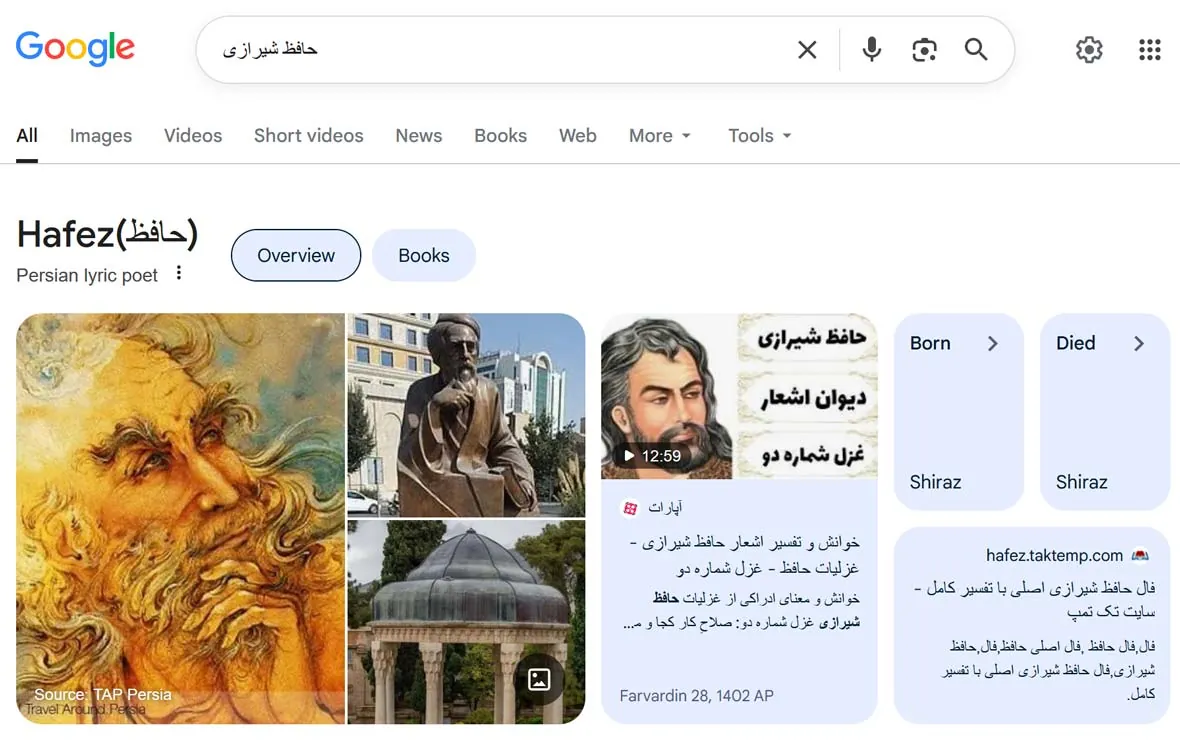
Task: Open the hafez.taktemp.com link
Action: click(x=1054, y=556)
